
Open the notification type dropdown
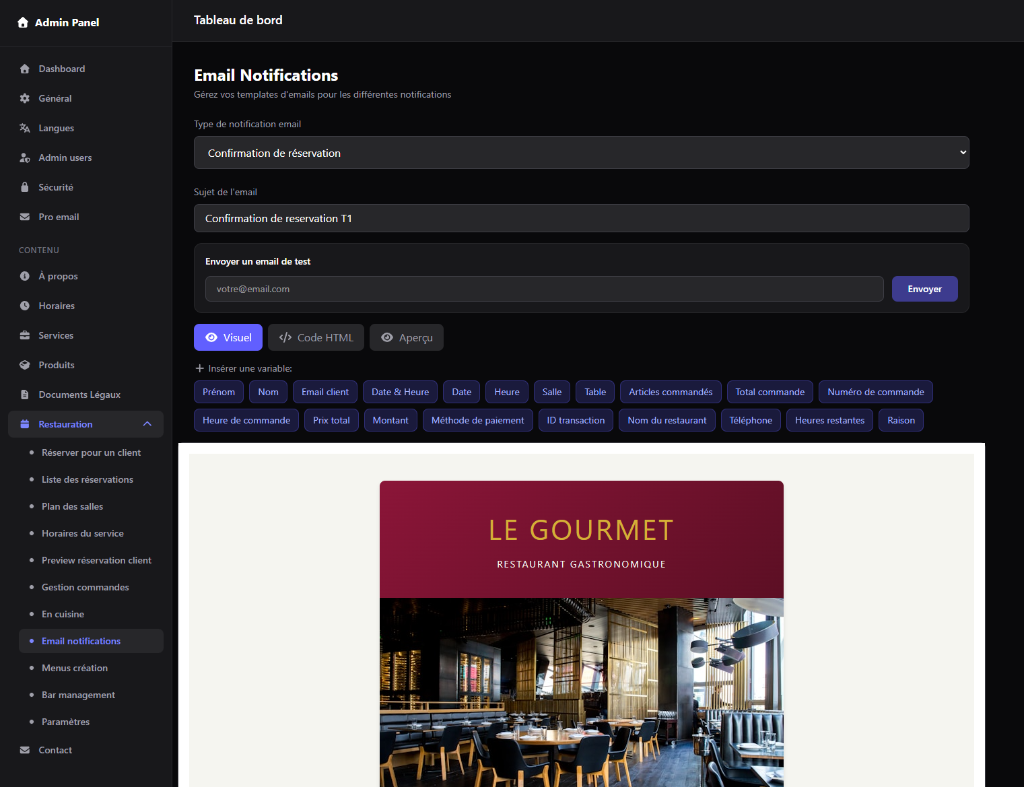point(581,152)
